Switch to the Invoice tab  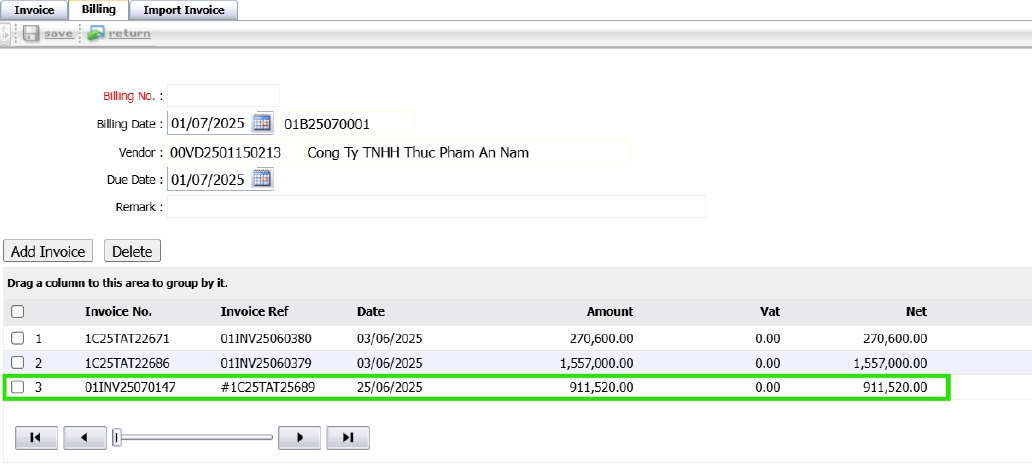34,10
